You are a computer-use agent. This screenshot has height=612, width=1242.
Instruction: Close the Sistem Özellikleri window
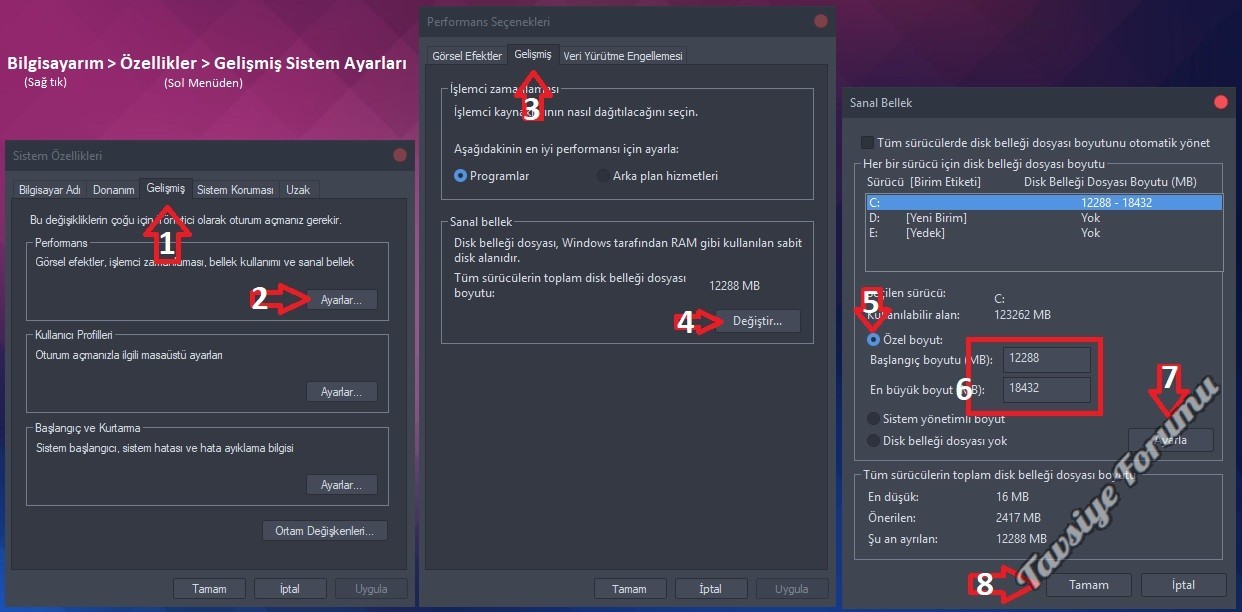[x=400, y=155]
